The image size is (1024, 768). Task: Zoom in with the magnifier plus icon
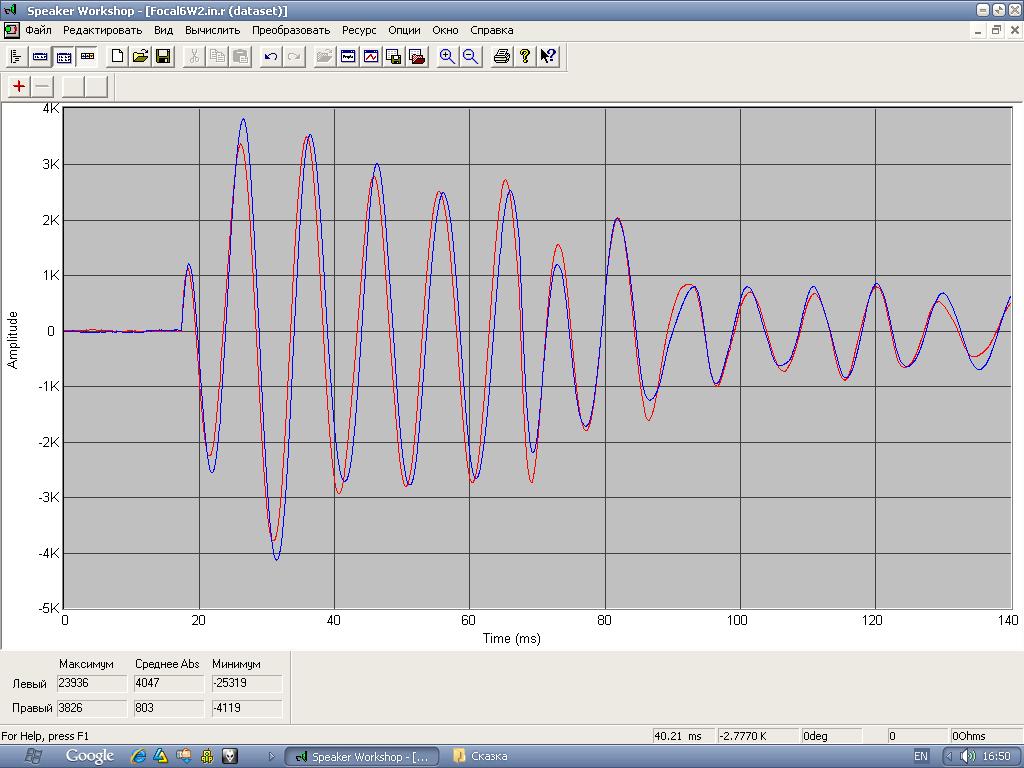click(x=447, y=57)
